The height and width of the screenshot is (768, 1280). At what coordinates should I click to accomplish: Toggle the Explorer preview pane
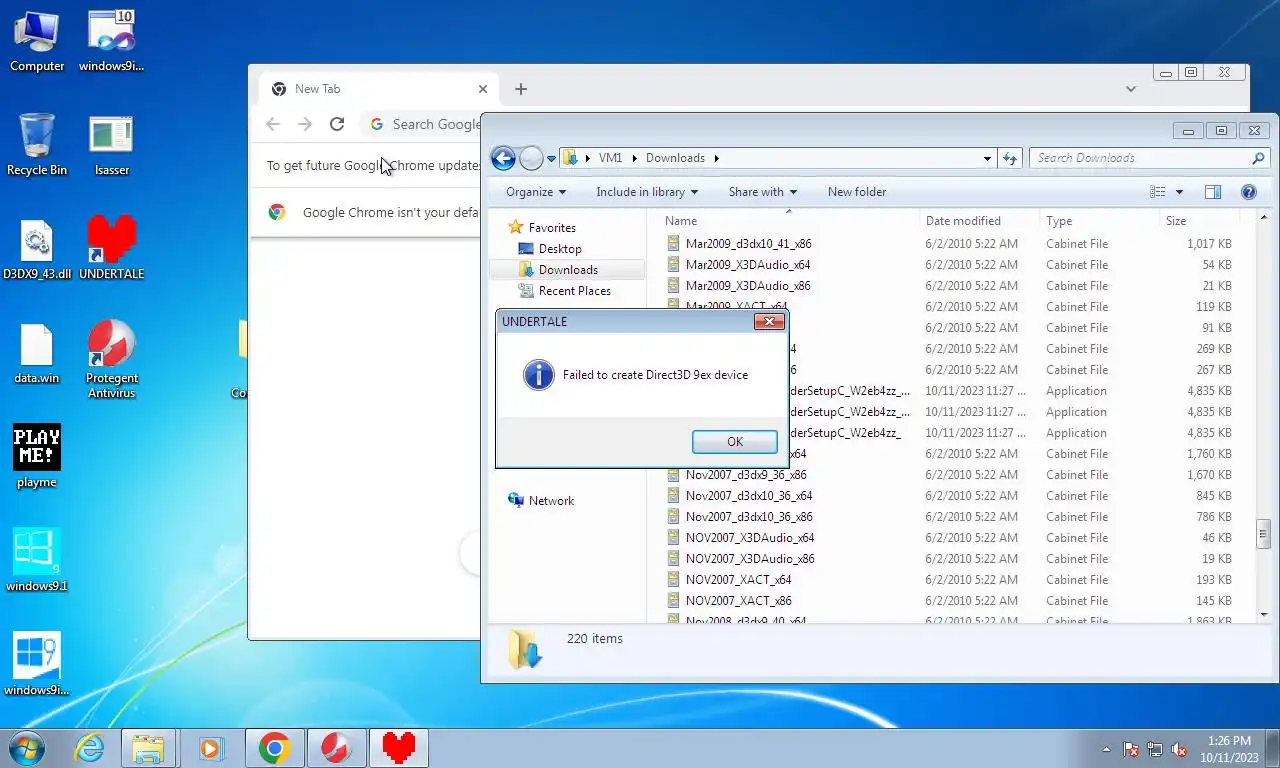[x=1213, y=192]
